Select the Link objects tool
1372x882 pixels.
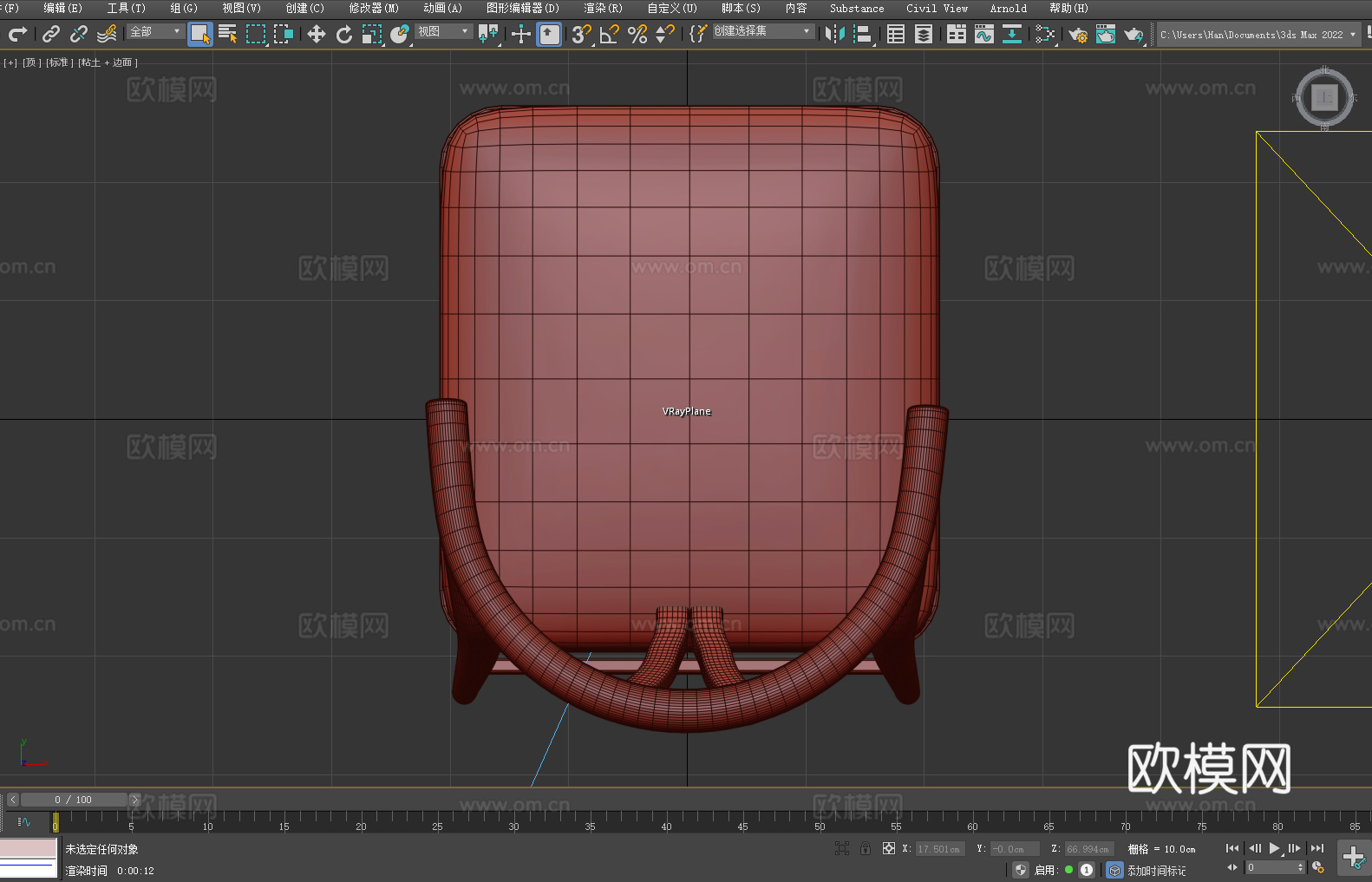51,34
